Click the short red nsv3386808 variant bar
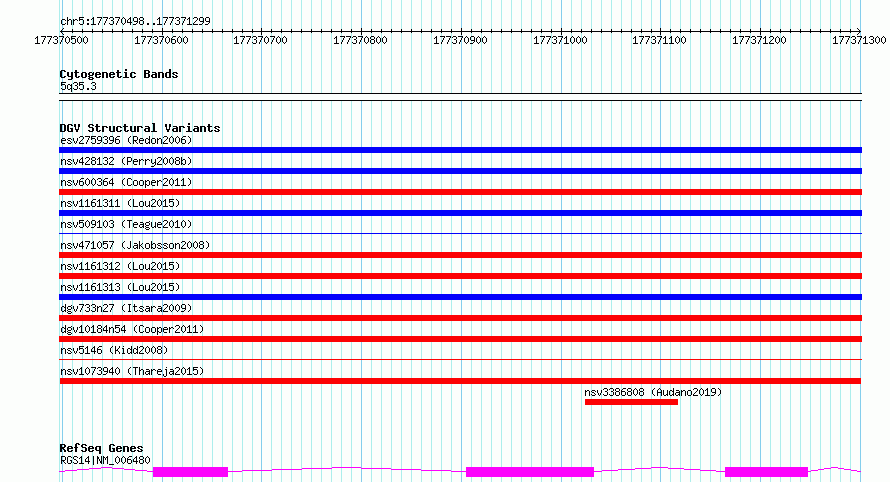 tap(631, 402)
